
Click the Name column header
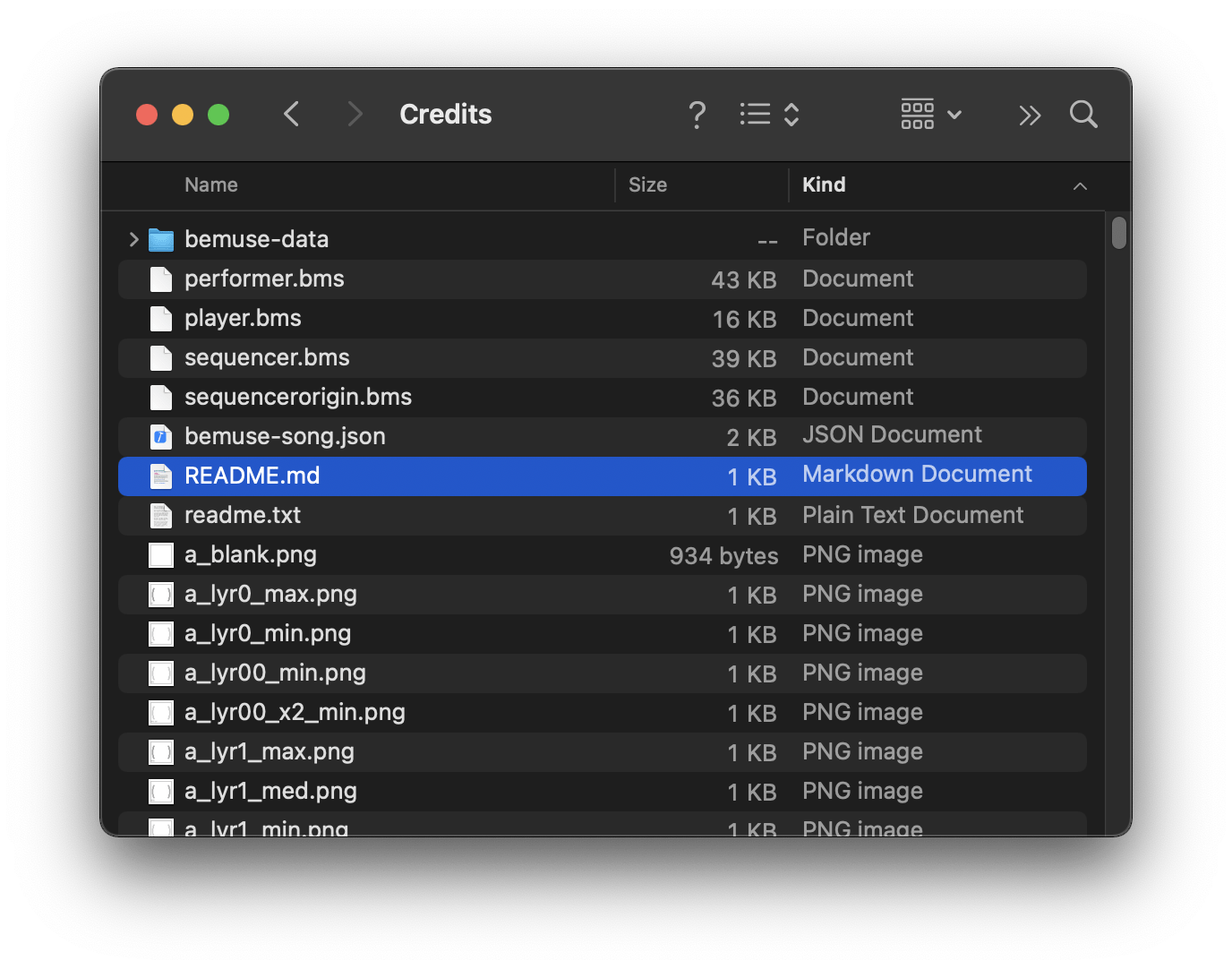[211, 184]
